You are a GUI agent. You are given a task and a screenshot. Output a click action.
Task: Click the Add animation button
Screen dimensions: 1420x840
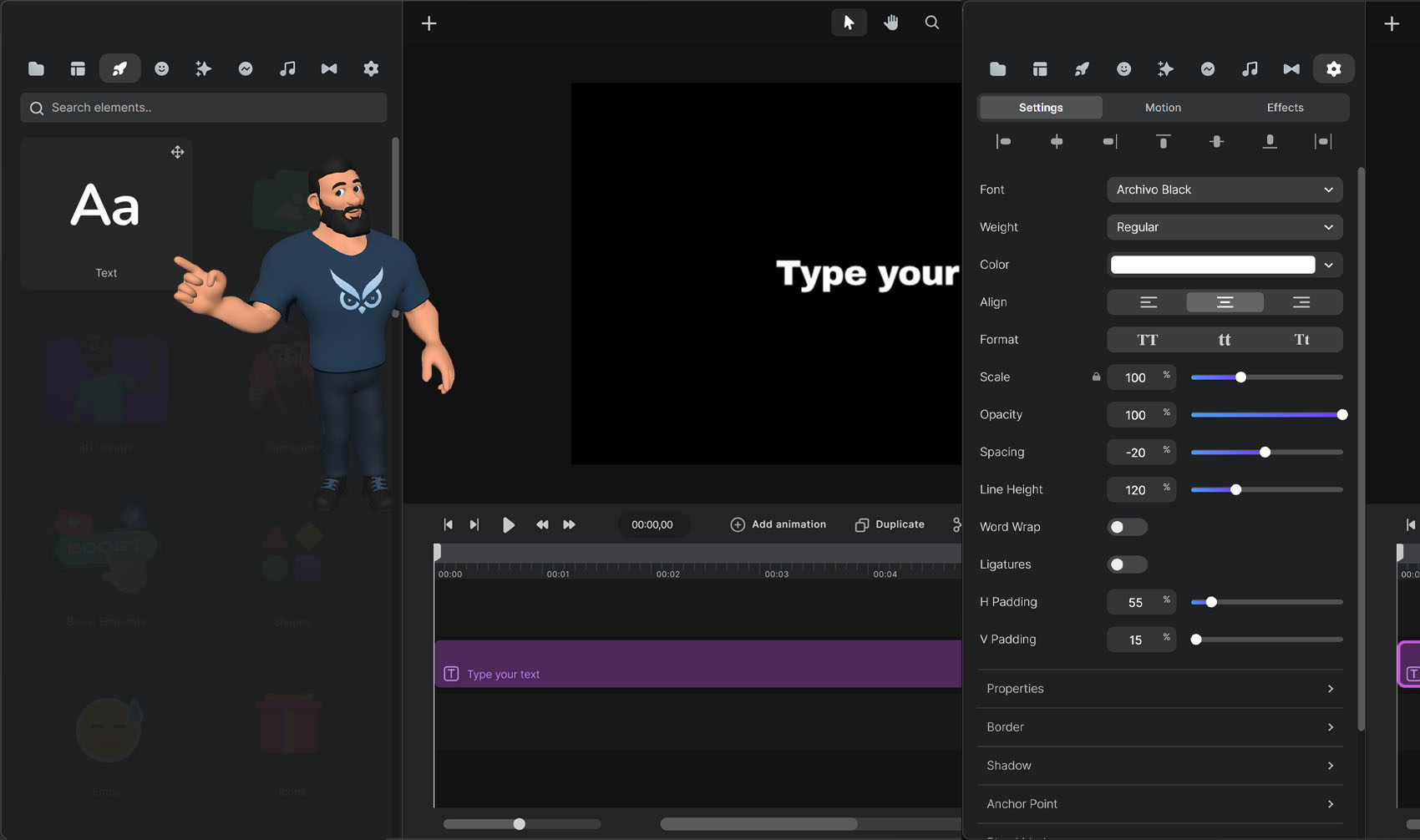click(778, 524)
